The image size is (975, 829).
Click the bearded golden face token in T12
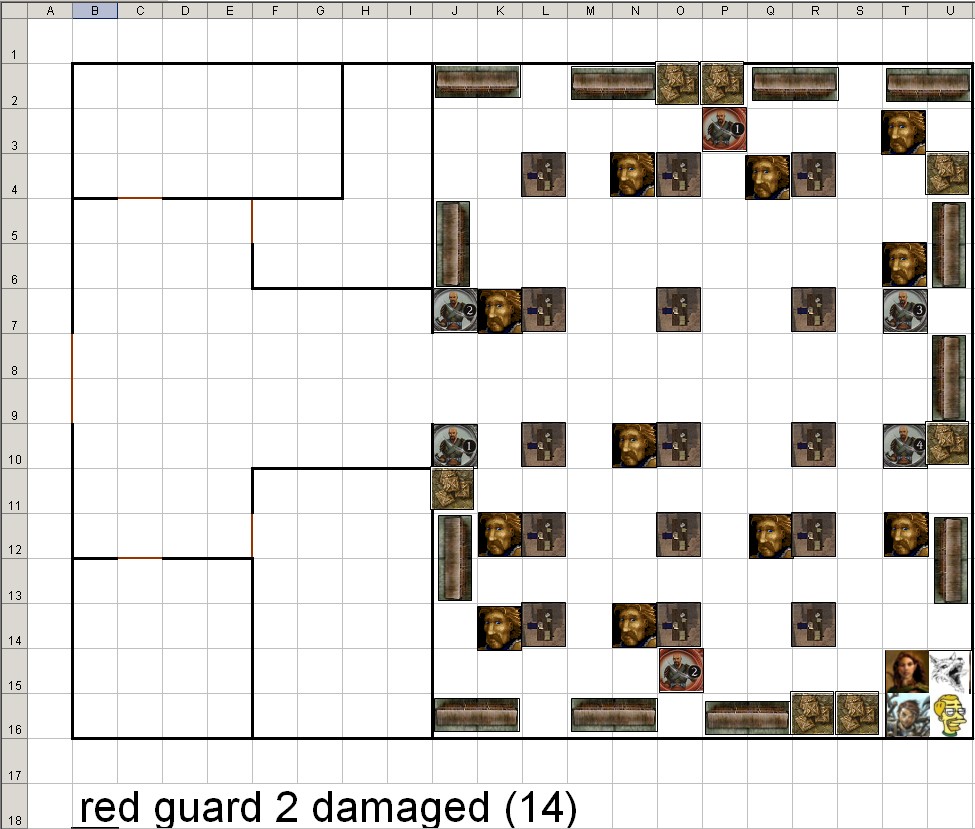(907, 534)
